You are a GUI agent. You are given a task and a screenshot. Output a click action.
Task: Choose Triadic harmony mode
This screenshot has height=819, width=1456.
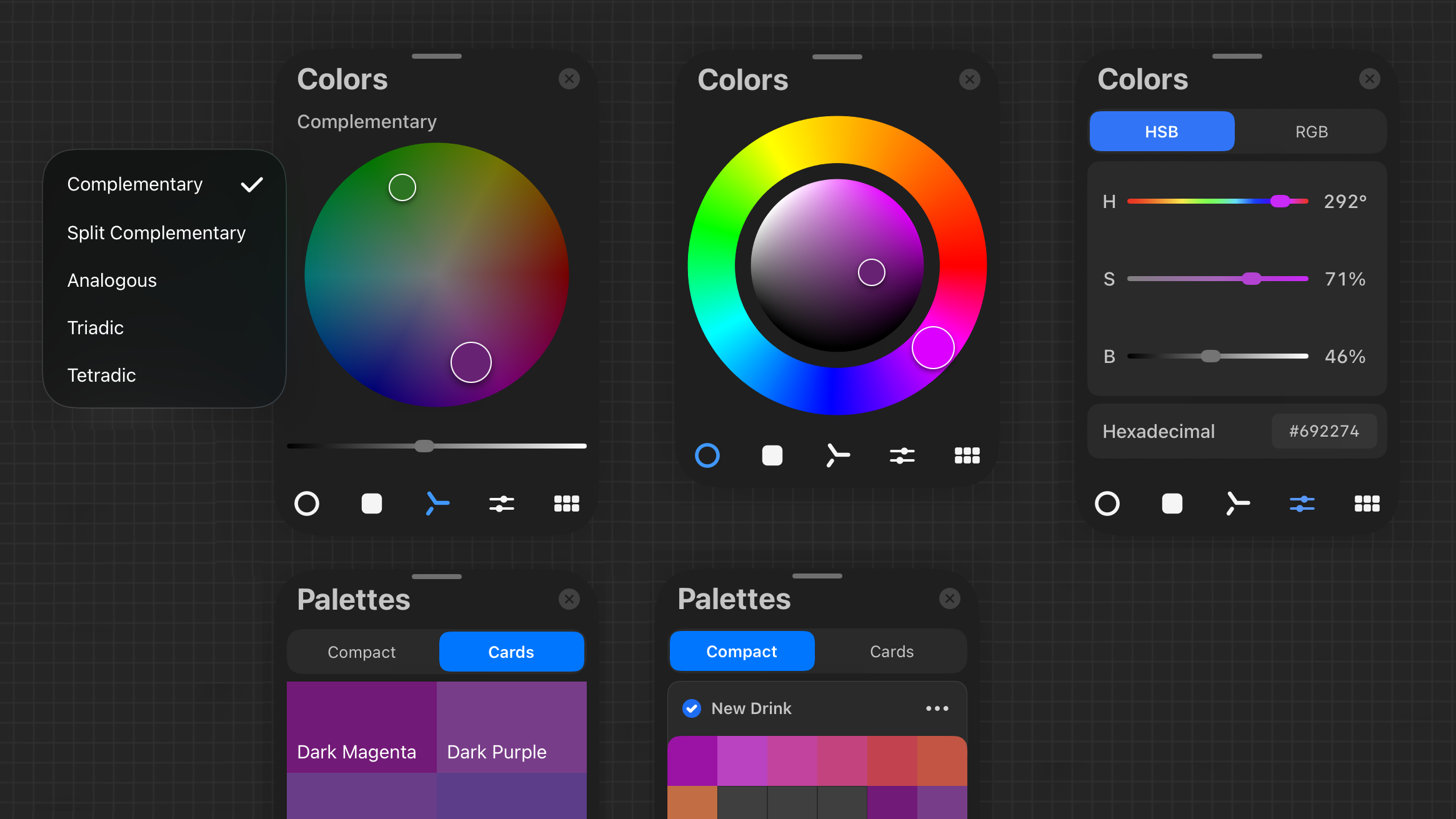[164, 327]
